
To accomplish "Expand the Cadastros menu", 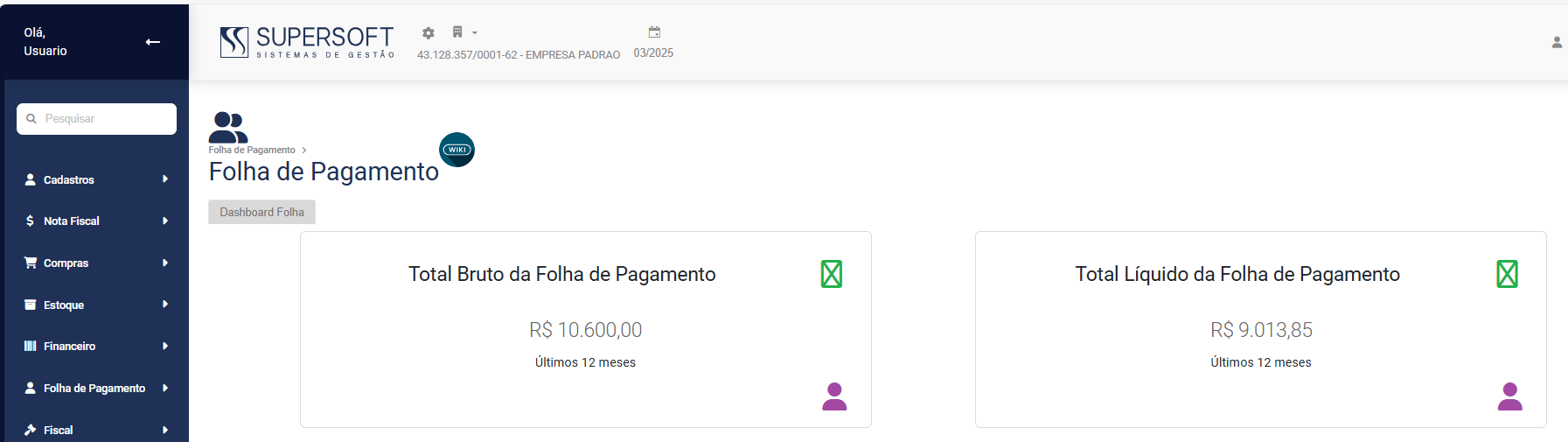I will [x=95, y=179].
